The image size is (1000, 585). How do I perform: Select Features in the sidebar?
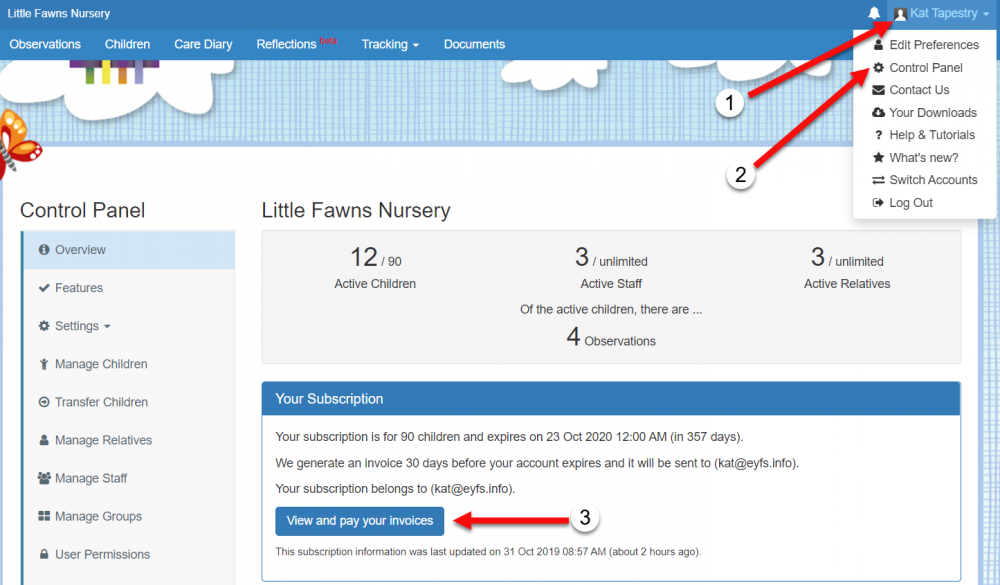click(78, 288)
